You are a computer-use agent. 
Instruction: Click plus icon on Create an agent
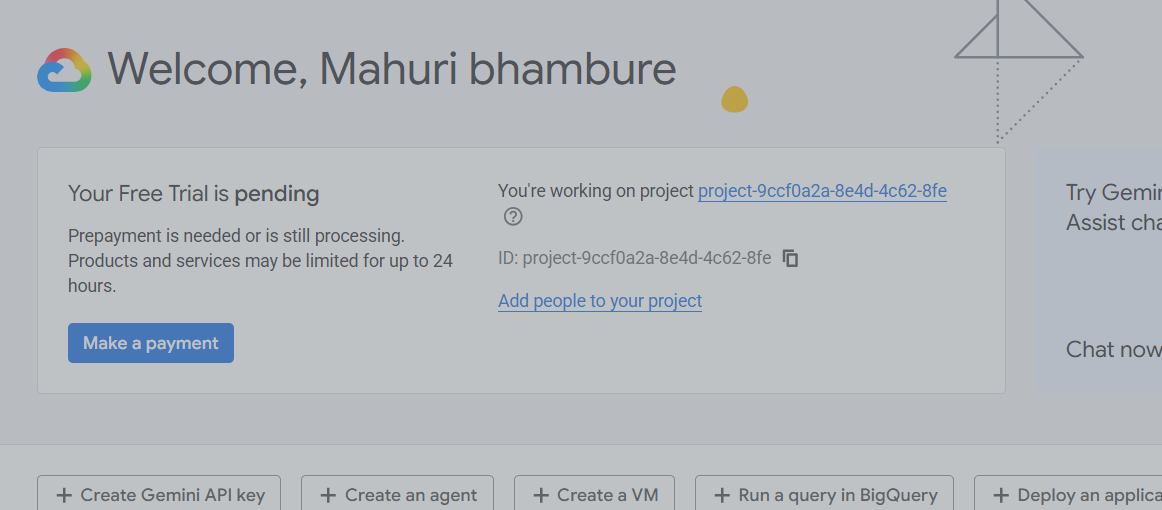(x=328, y=495)
